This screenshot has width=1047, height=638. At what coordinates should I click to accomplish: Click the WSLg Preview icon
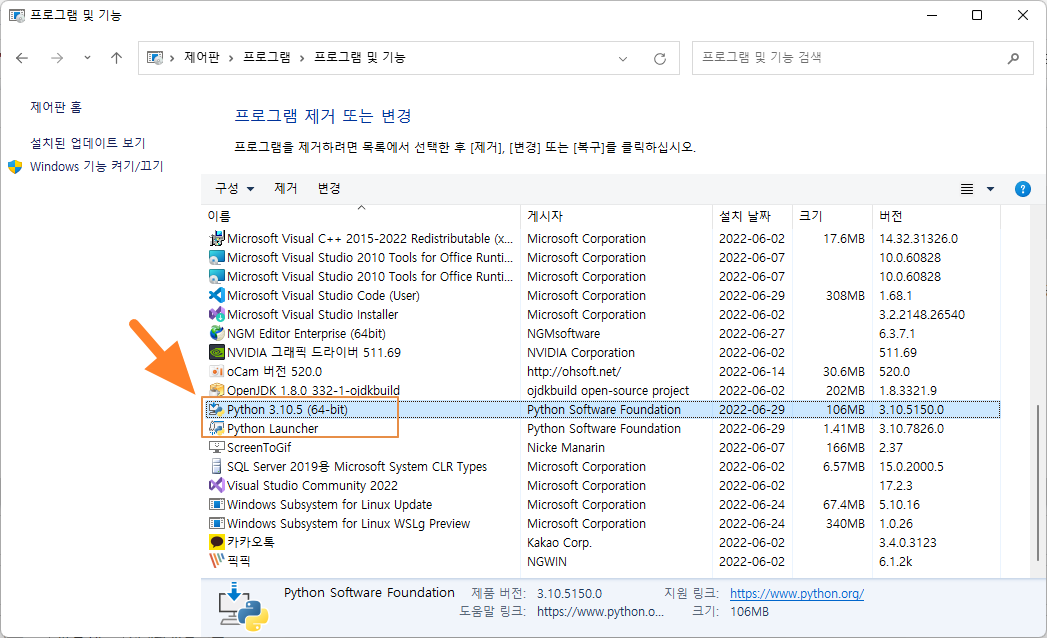coord(216,523)
